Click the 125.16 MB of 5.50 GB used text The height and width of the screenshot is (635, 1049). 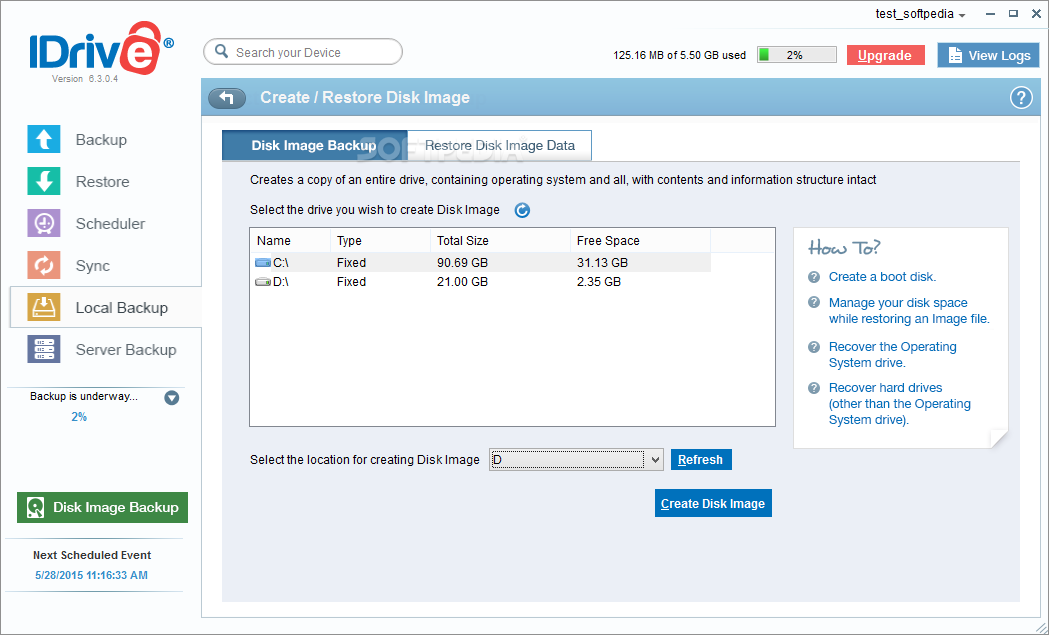[x=679, y=56]
